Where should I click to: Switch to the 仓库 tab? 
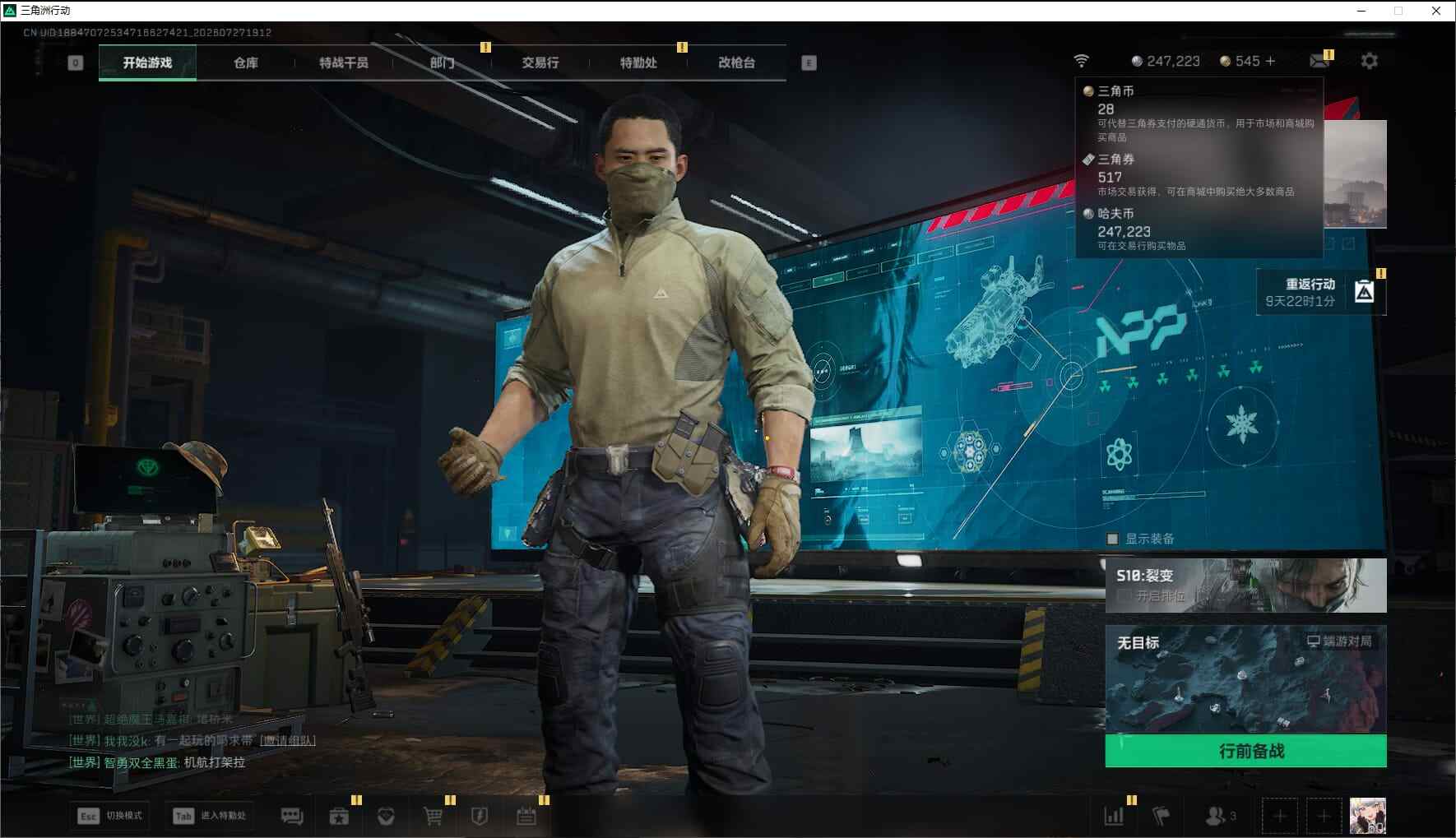tap(245, 63)
